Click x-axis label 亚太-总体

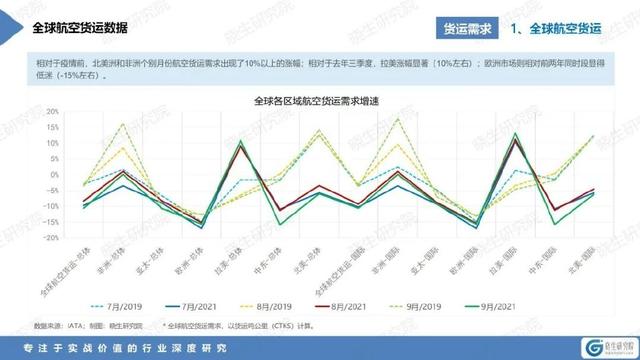(151, 260)
